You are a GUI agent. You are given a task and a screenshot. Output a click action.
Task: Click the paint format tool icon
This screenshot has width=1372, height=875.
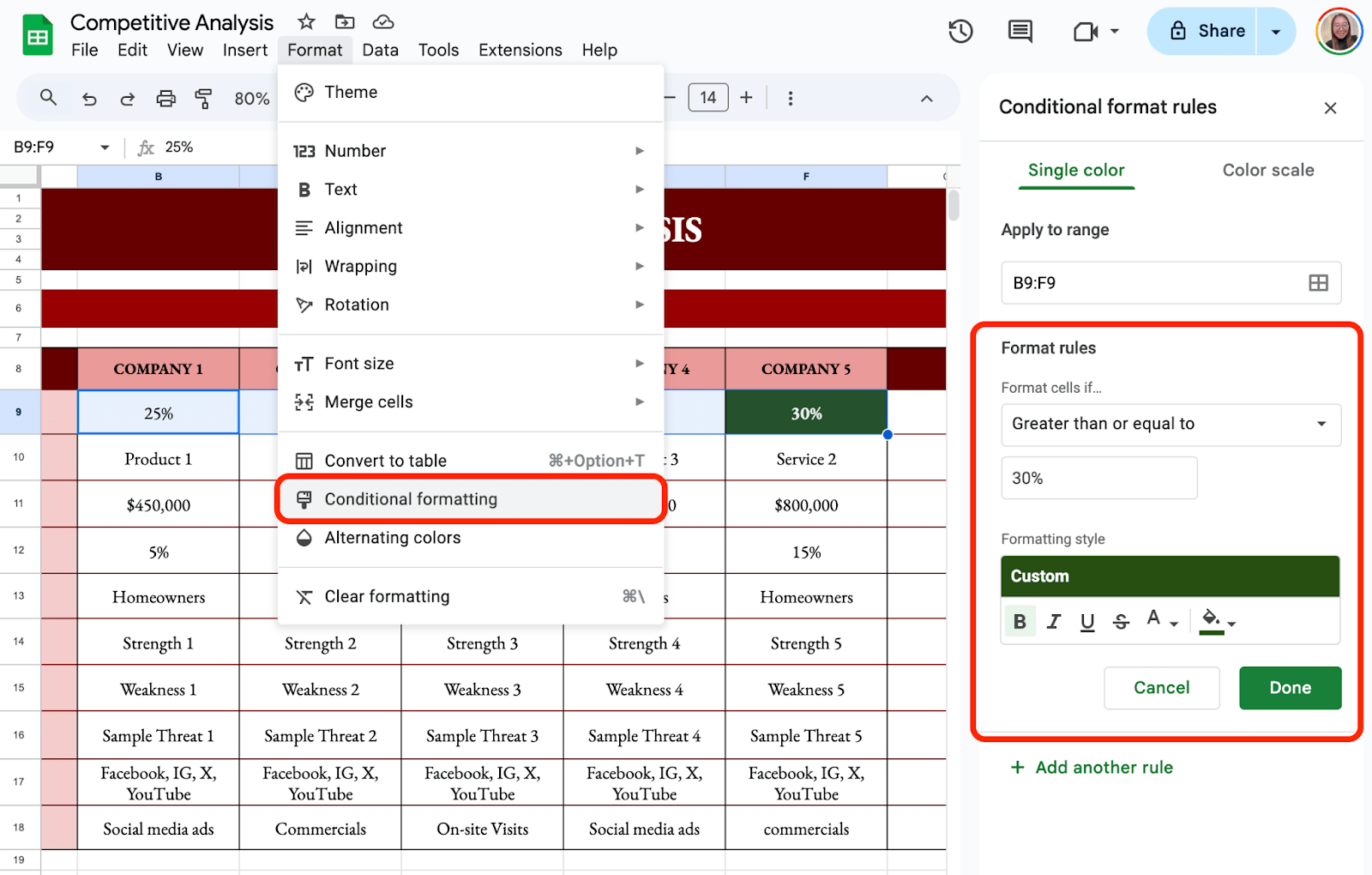[x=204, y=98]
